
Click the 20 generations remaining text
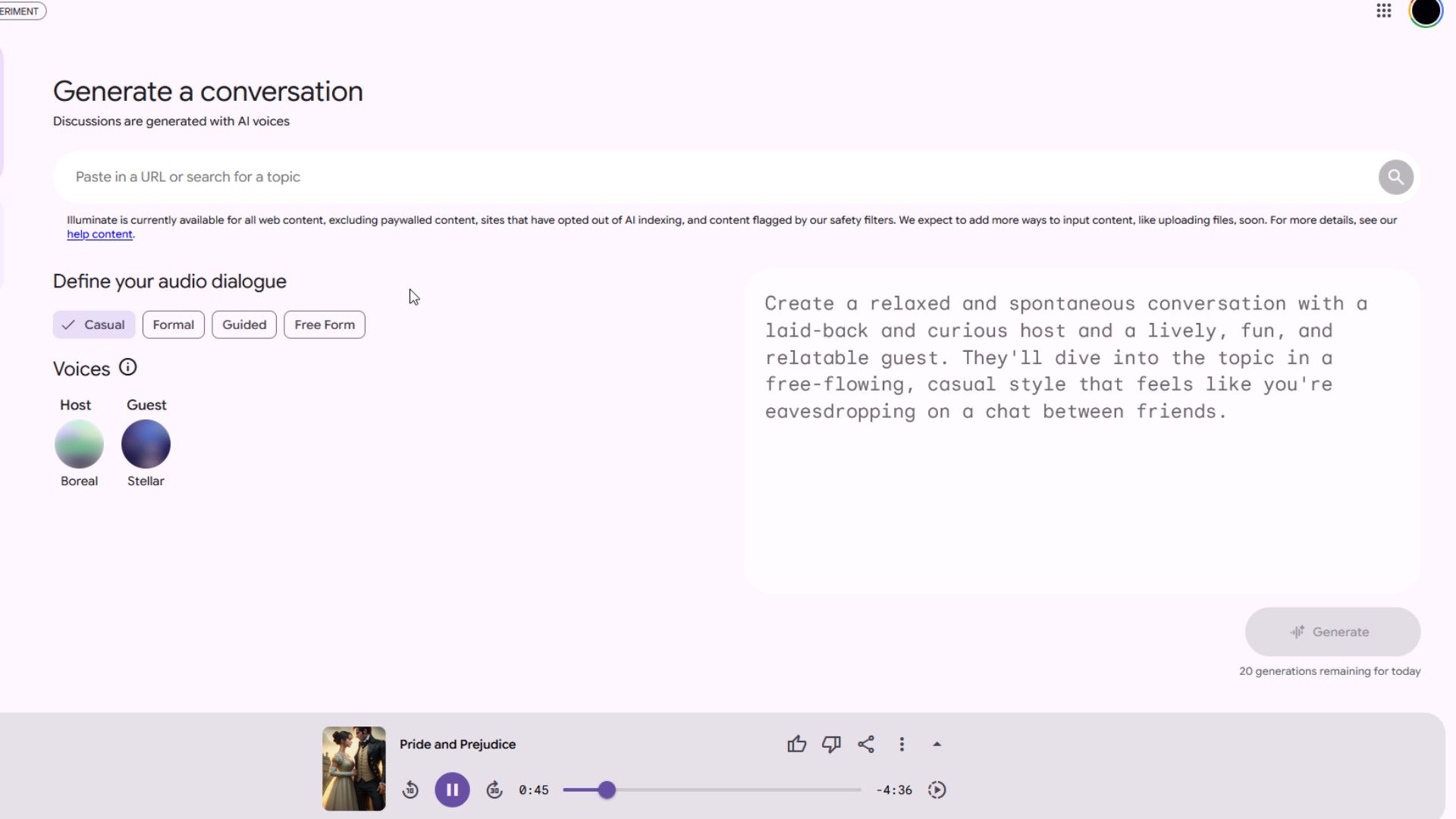pyautogui.click(x=1329, y=671)
